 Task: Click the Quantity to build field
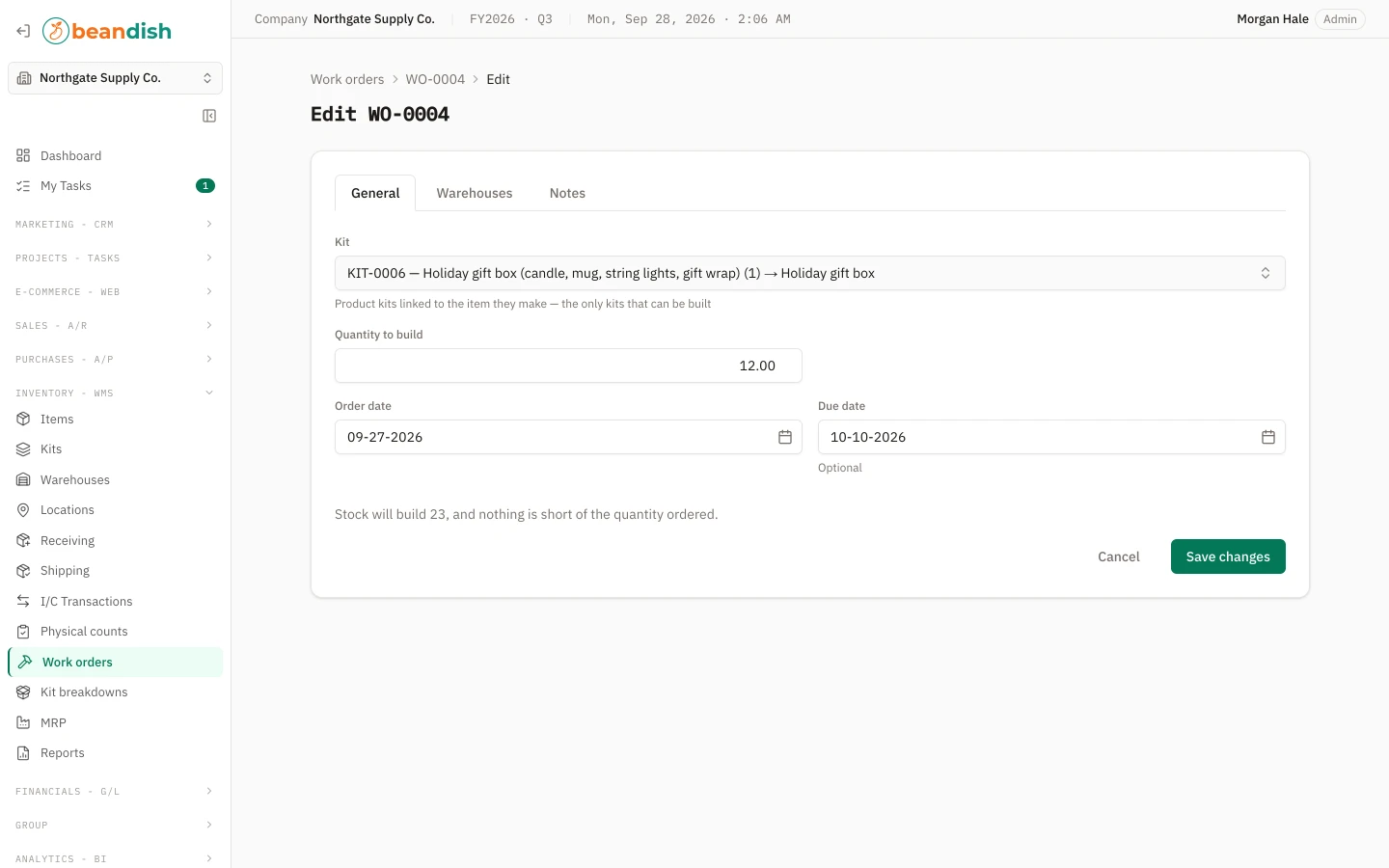coord(568,366)
